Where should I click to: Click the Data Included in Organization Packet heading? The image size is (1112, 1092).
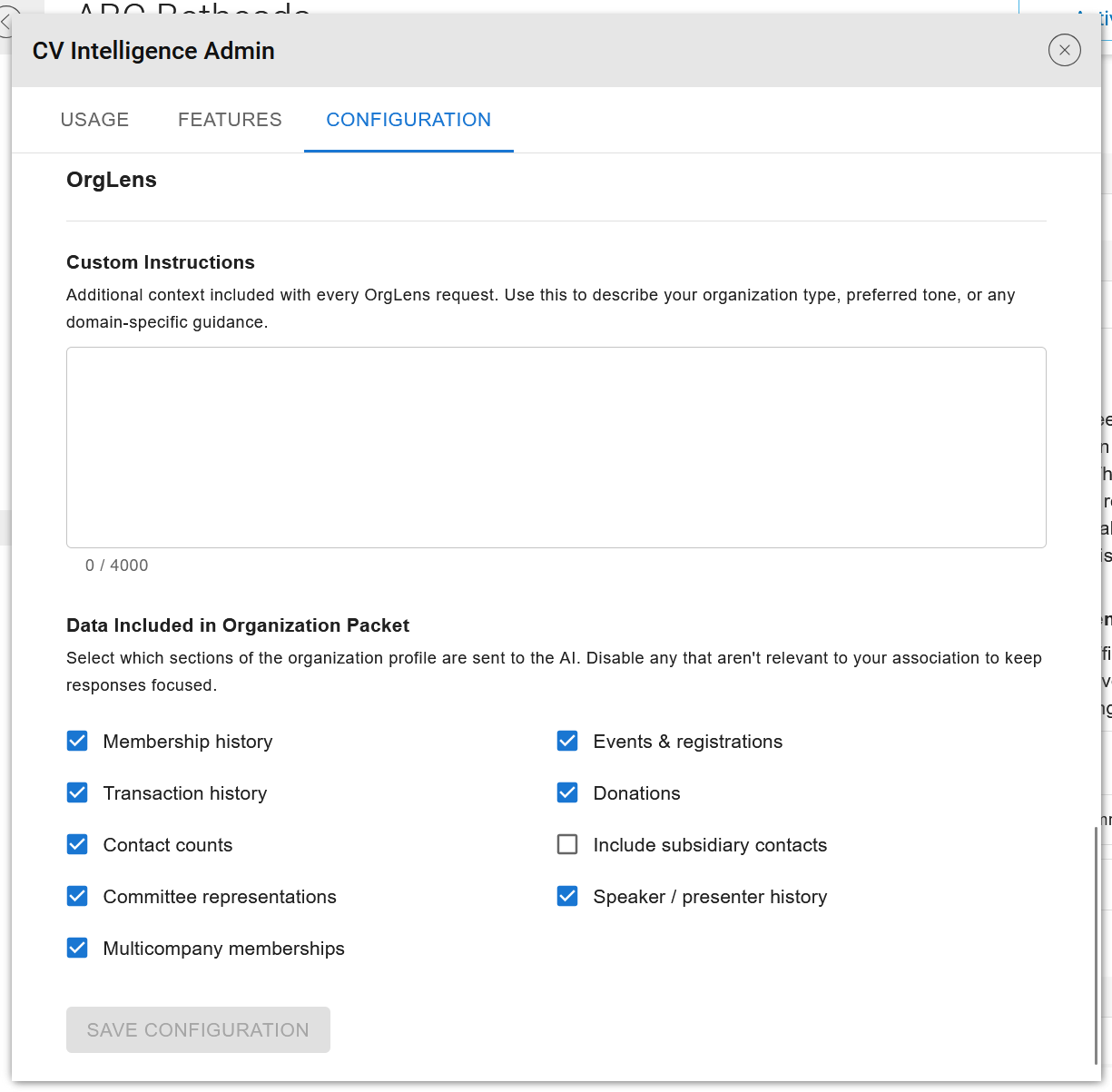238,625
